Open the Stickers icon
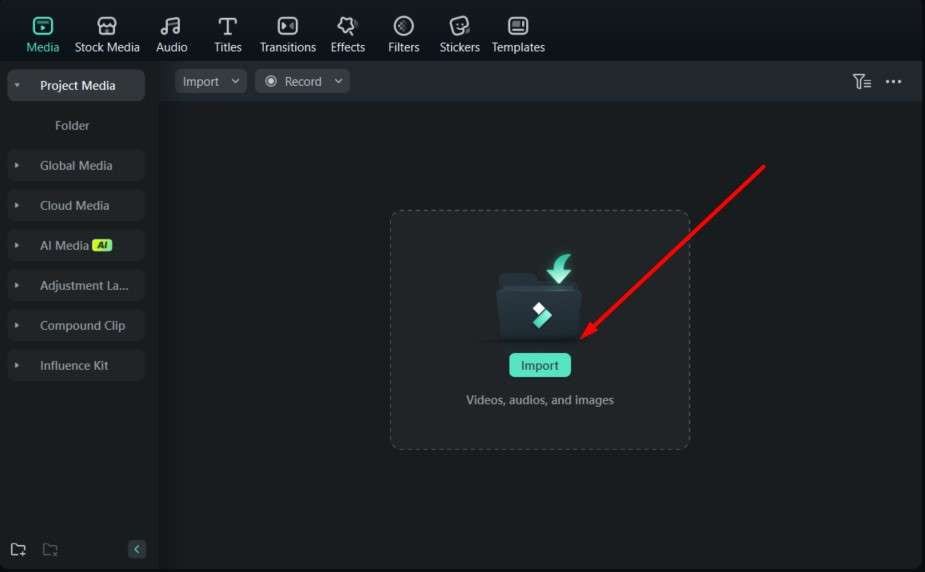Image resolution: width=925 pixels, height=572 pixels. [459, 26]
